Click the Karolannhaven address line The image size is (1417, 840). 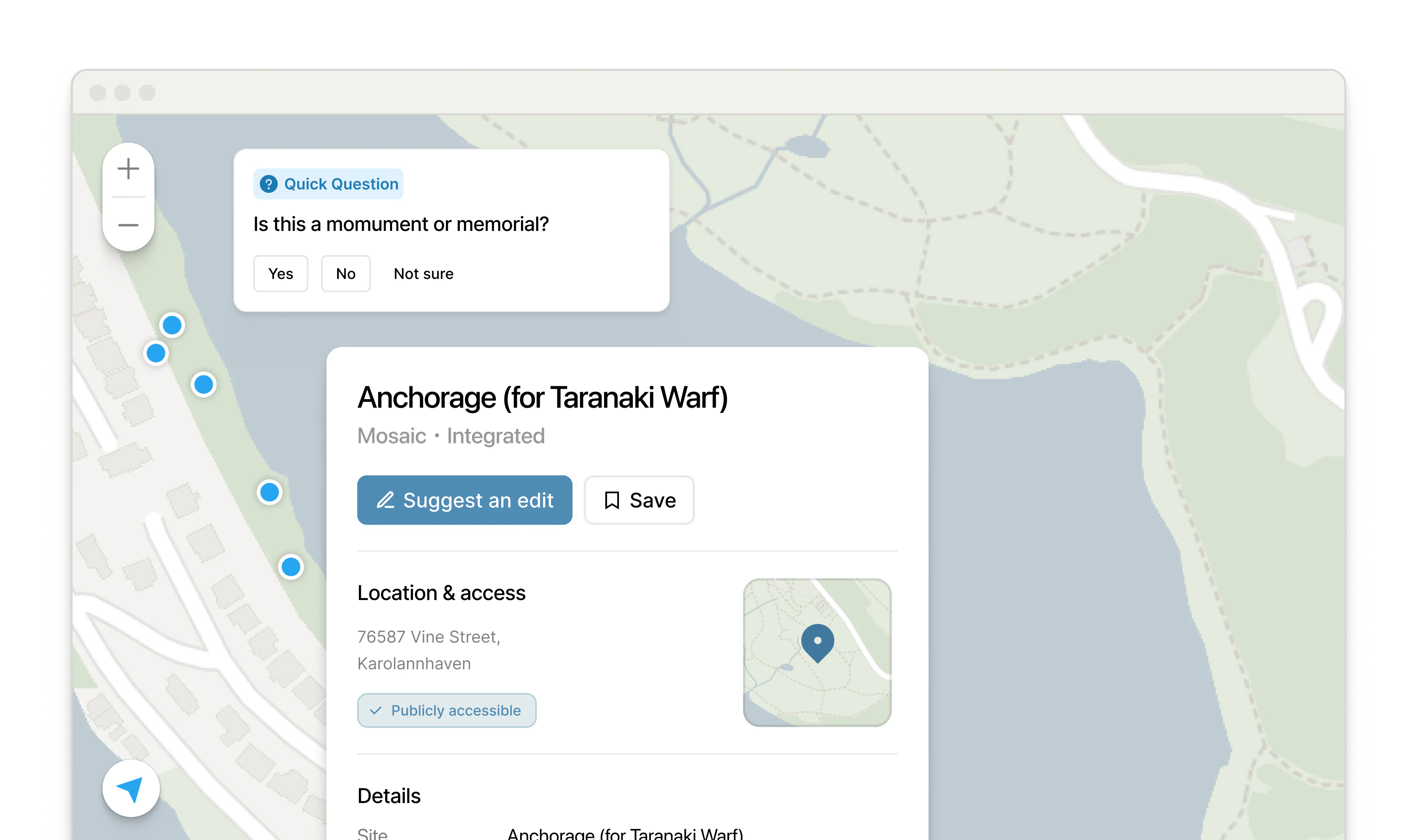tap(414, 663)
